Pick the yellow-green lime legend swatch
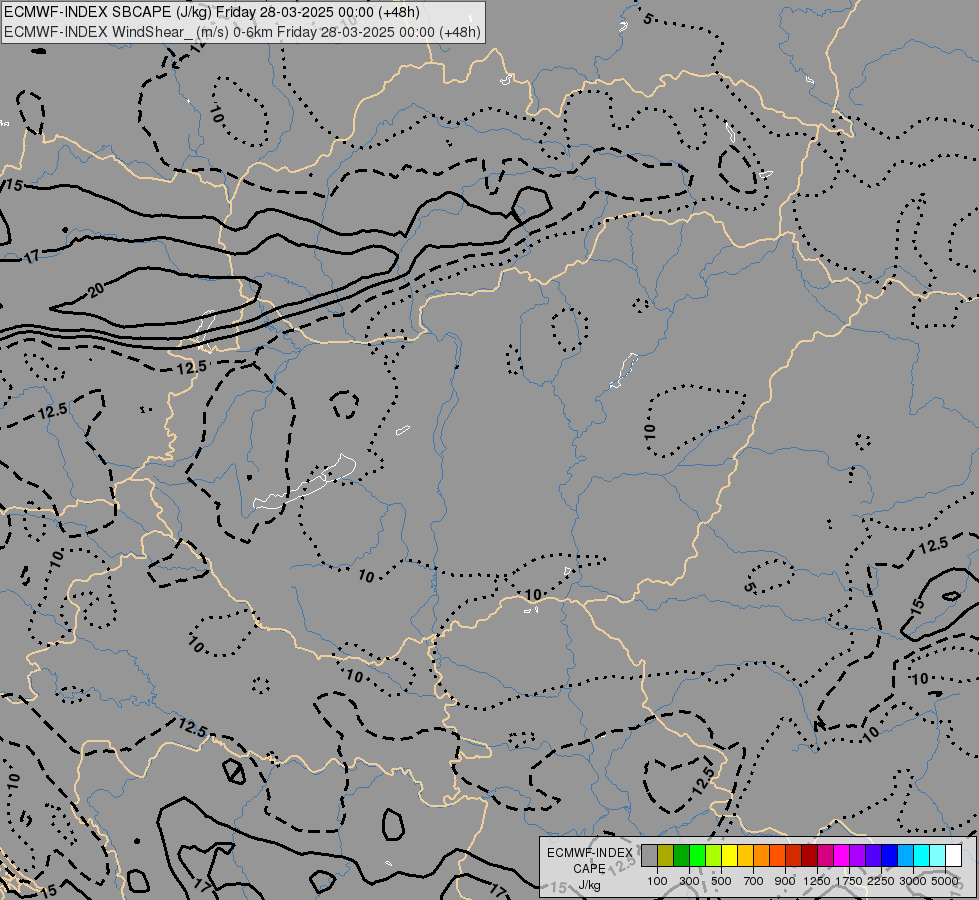The width and height of the screenshot is (979, 900). point(713,855)
